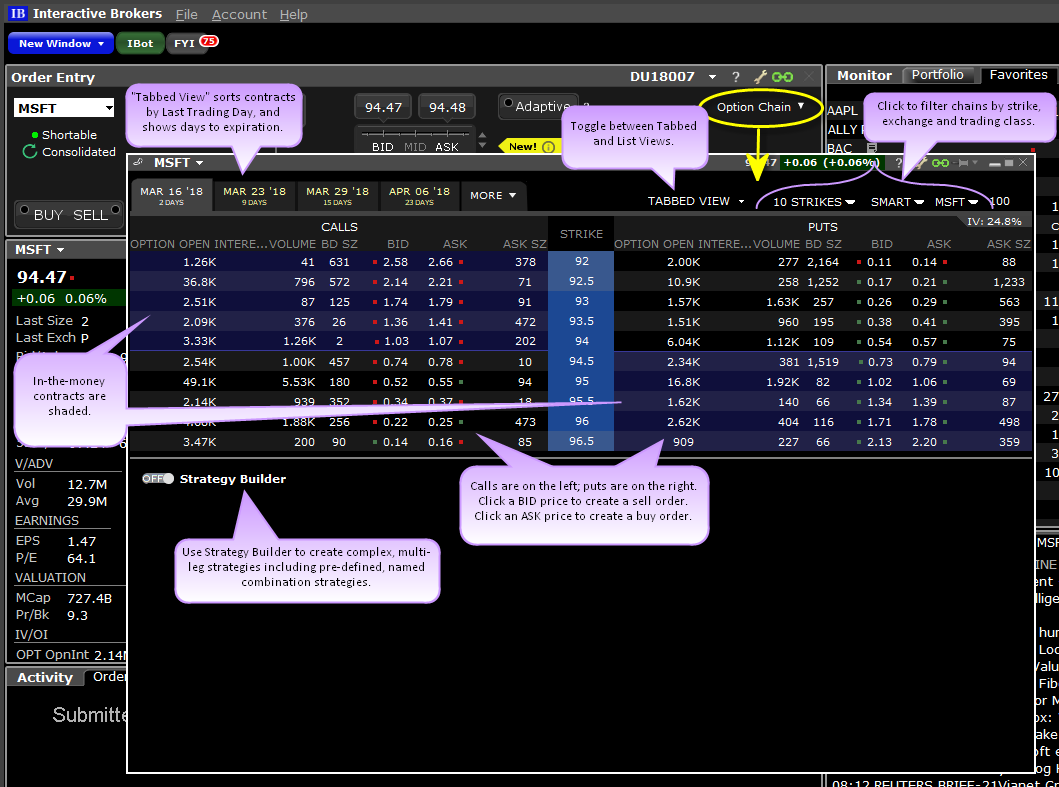This screenshot has width=1059, height=787.
Task: Open the MSFT symbol combo box in Order Entry
Action: point(64,108)
